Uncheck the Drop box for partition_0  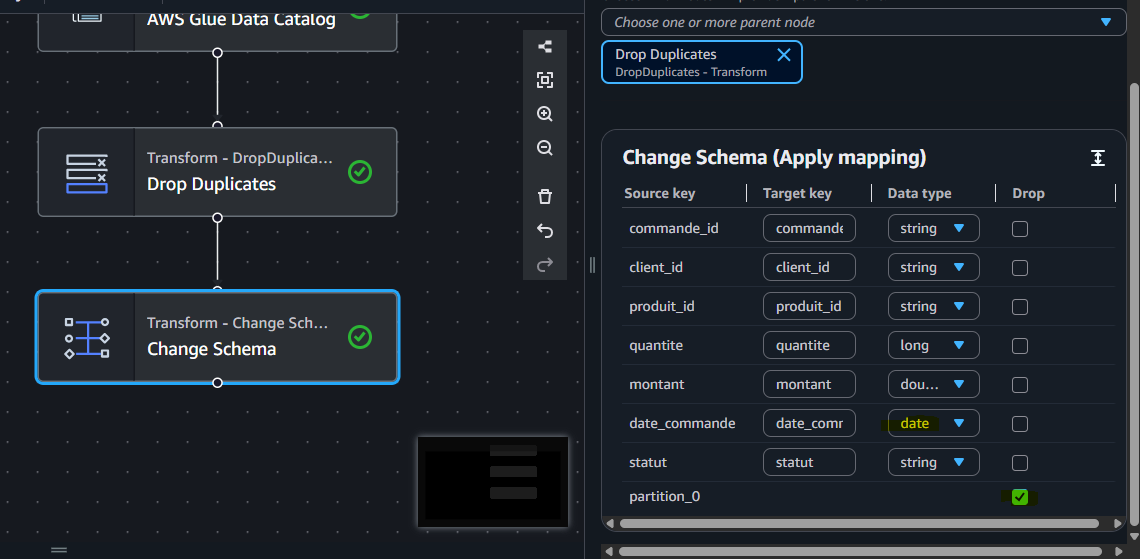pyautogui.click(x=1020, y=497)
